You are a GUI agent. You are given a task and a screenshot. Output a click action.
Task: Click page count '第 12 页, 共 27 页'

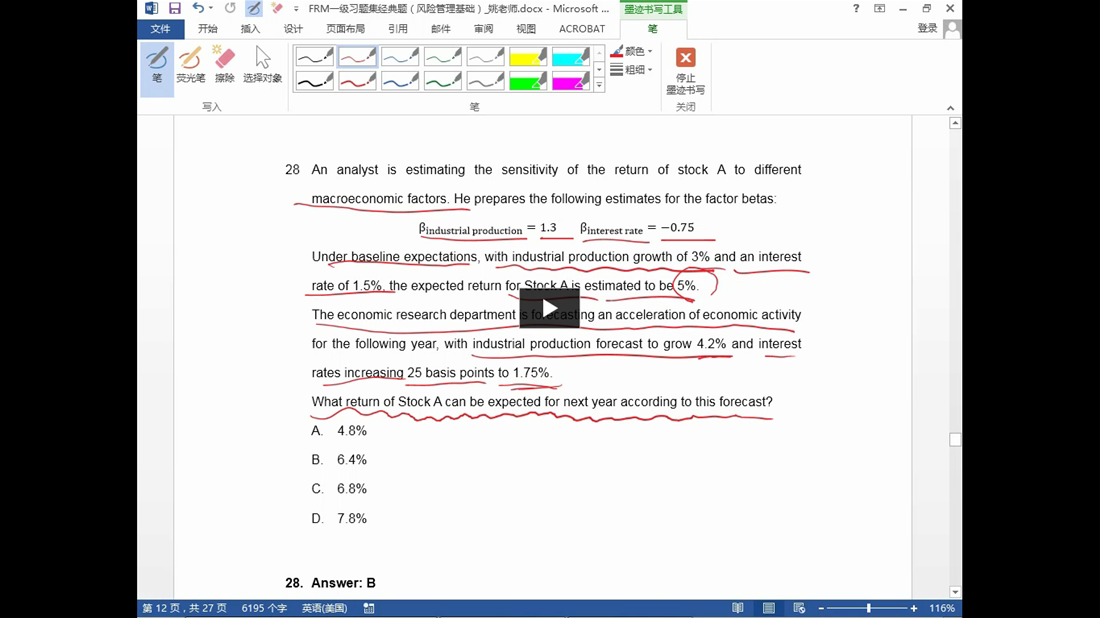tap(184, 608)
